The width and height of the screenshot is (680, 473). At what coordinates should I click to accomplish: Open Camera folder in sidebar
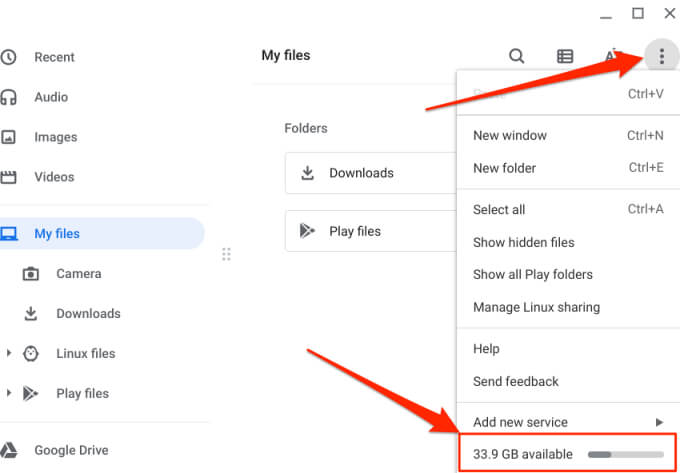[x=78, y=273]
